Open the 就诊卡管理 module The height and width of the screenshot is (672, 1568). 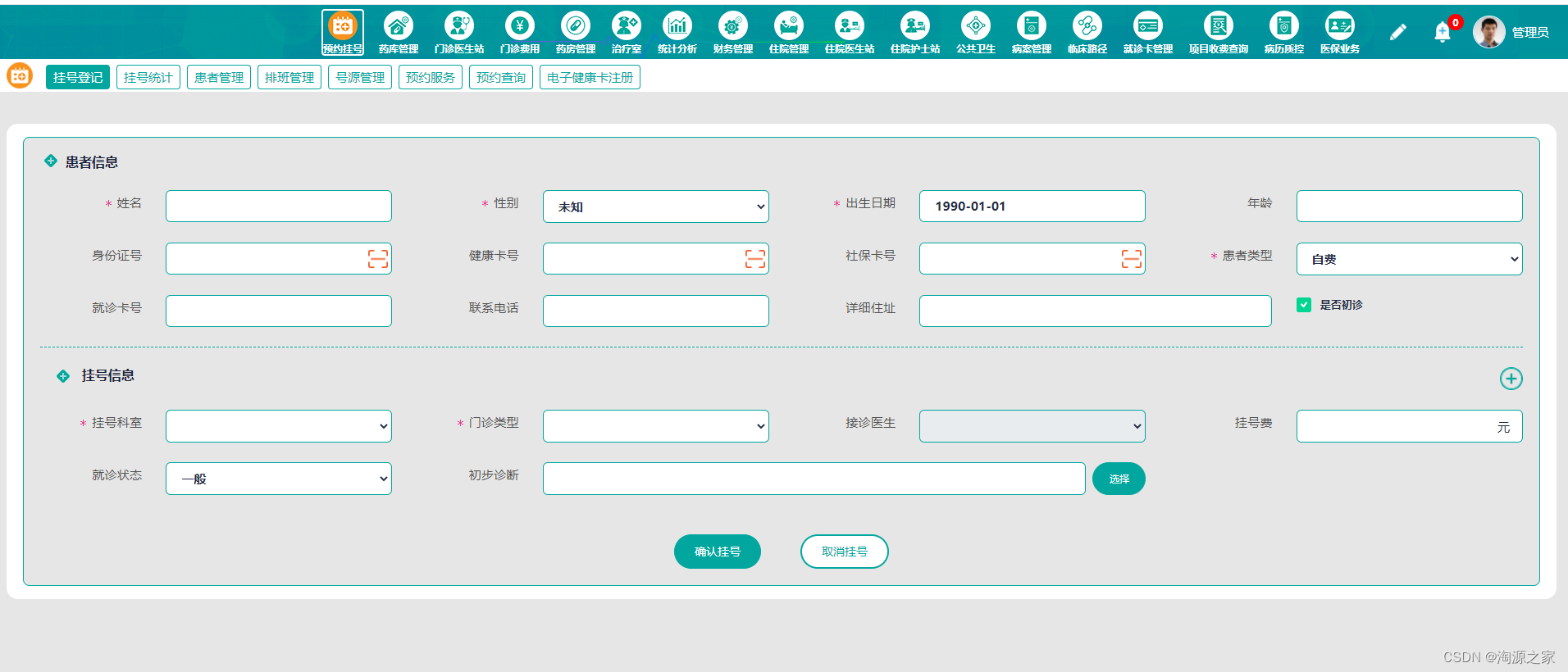click(1148, 33)
